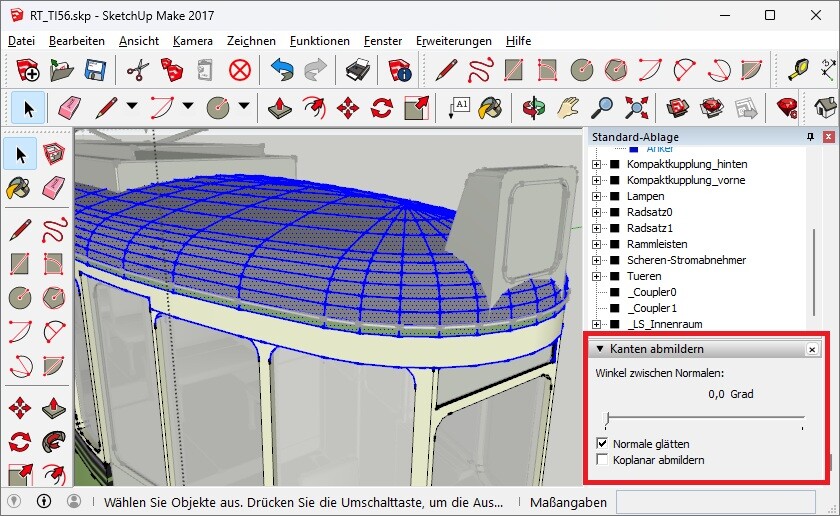Uncheck the Normale glätten checkbox
Viewport: 840px width, 516px height.
pyautogui.click(x=602, y=443)
